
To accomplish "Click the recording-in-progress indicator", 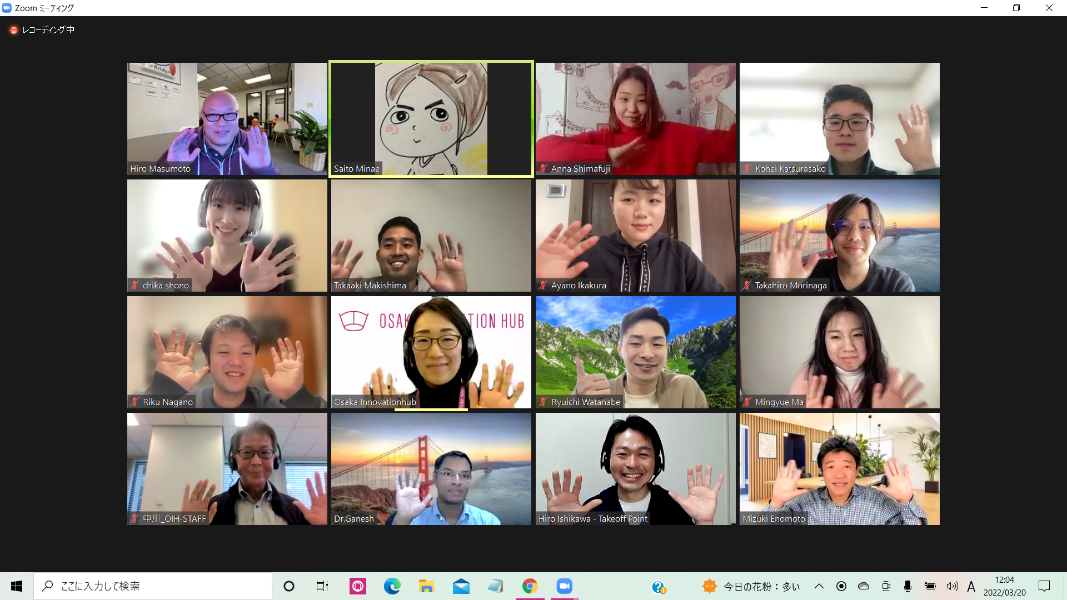I will point(42,30).
